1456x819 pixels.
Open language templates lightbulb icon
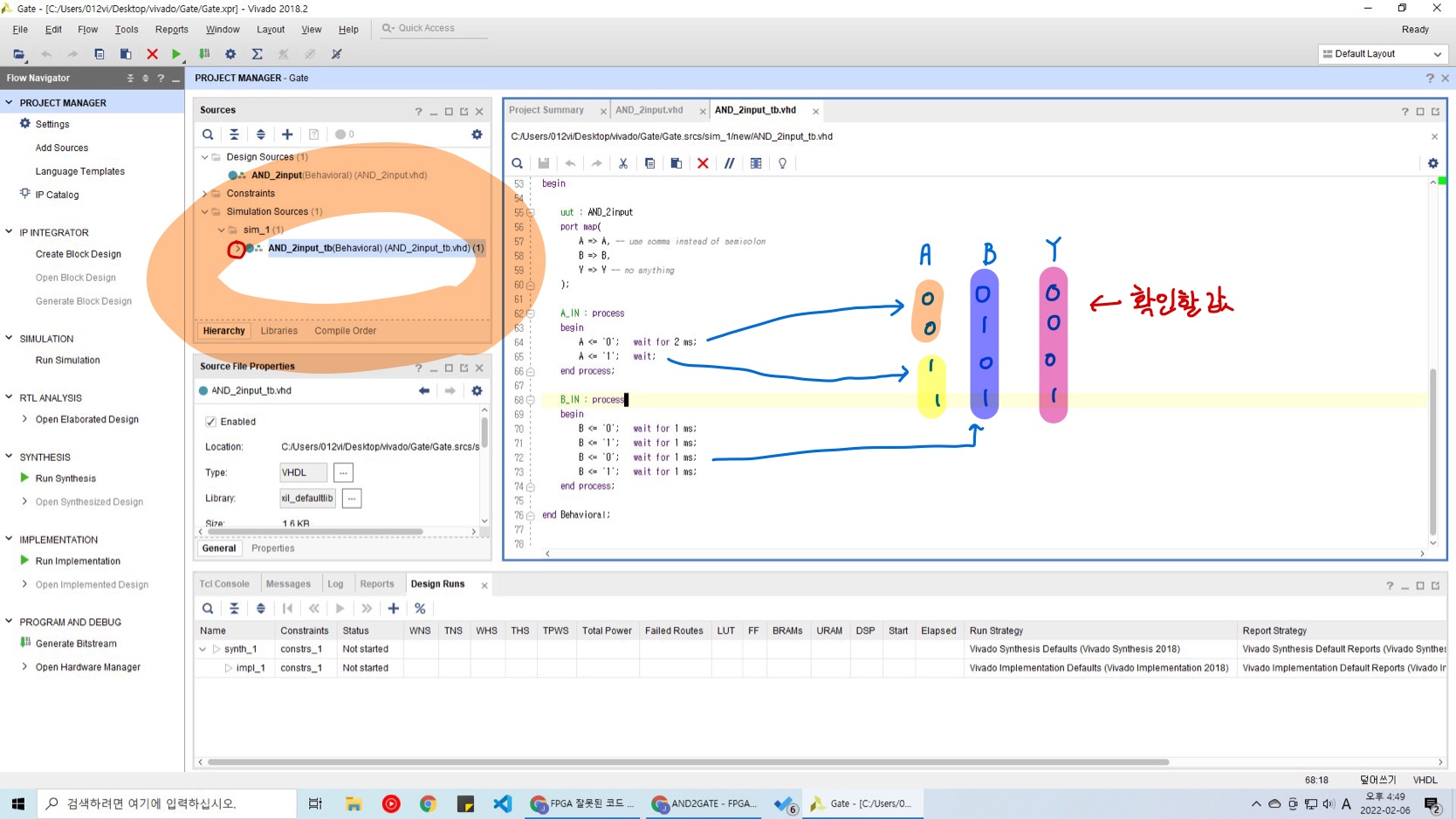click(x=782, y=163)
